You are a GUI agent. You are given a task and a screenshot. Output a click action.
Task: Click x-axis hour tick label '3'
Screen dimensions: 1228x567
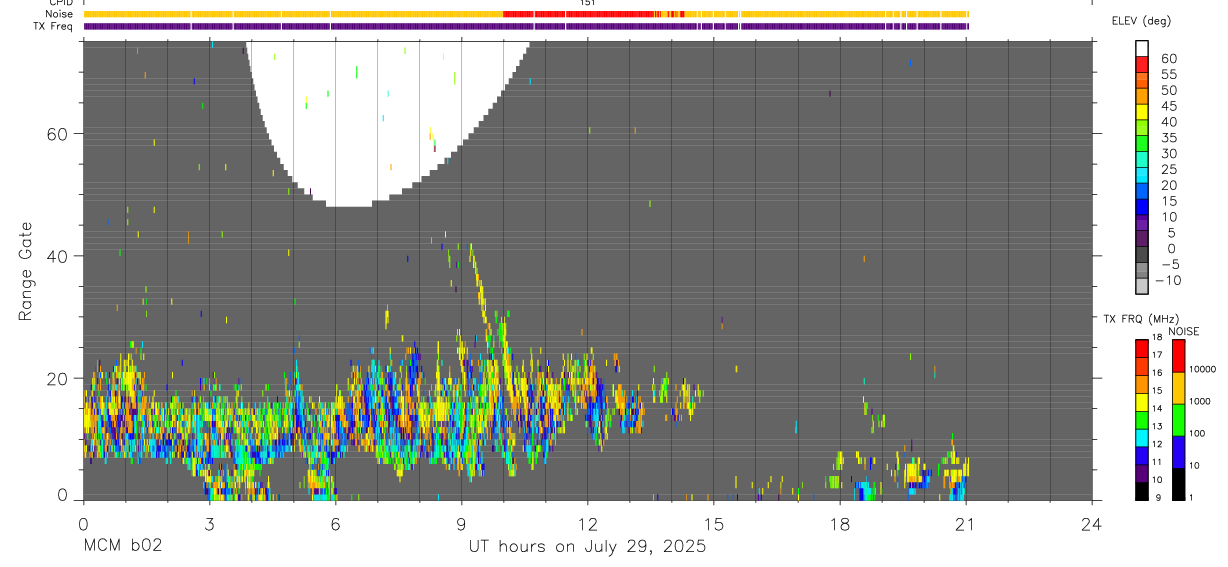coord(209,523)
